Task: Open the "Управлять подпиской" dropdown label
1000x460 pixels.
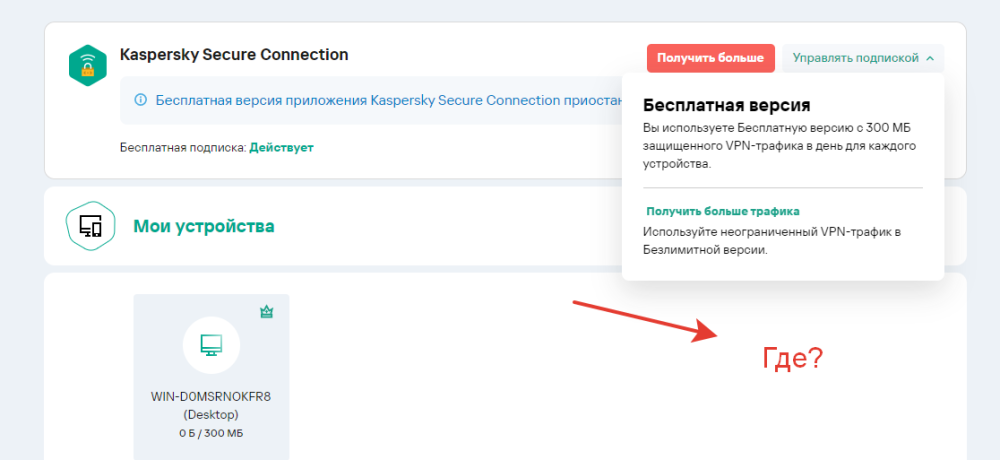Action: pyautogui.click(x=855, y=59)
